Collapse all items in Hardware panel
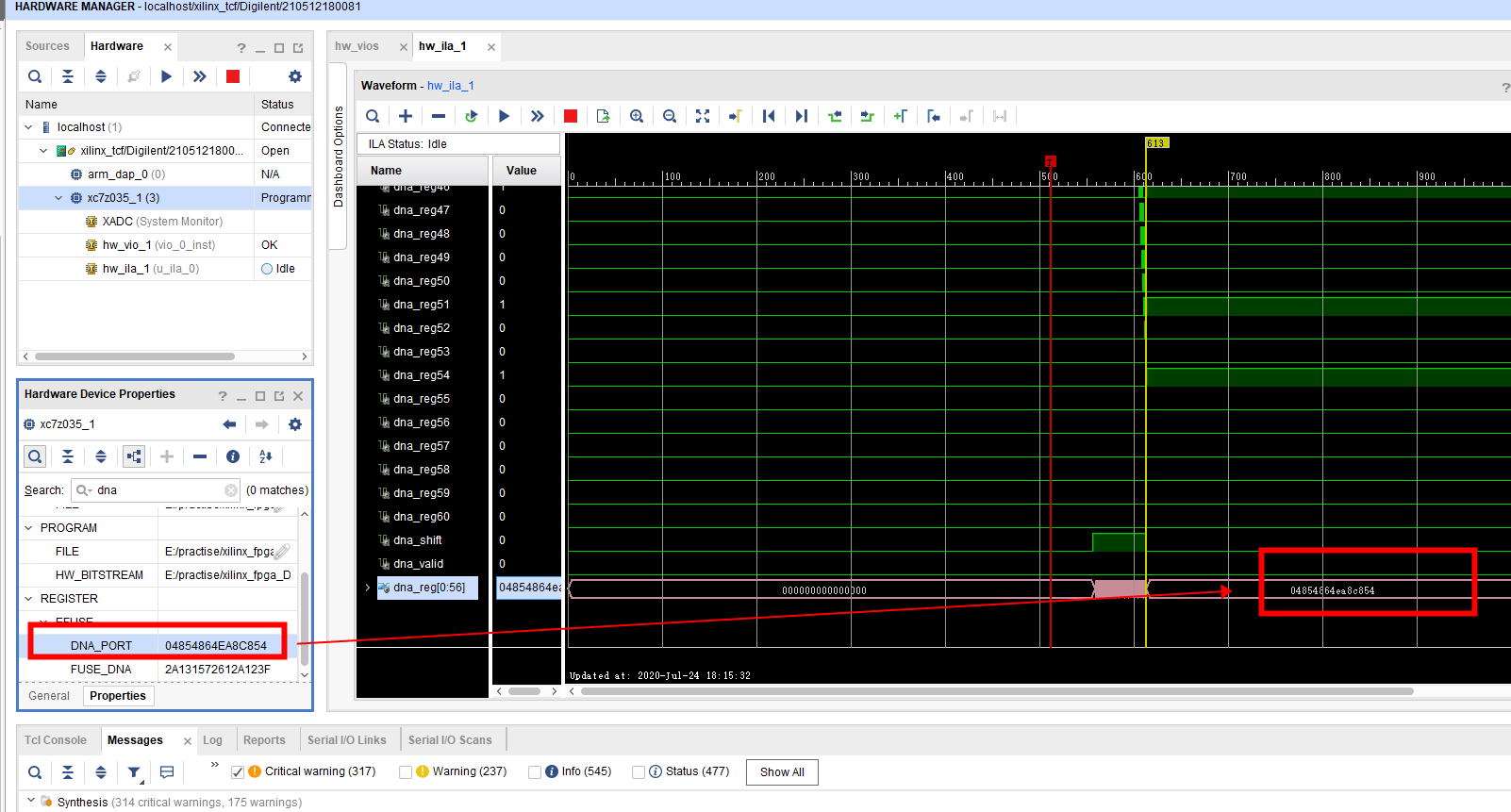This screenshot has height=812, width=1511. tap(68, 76)
